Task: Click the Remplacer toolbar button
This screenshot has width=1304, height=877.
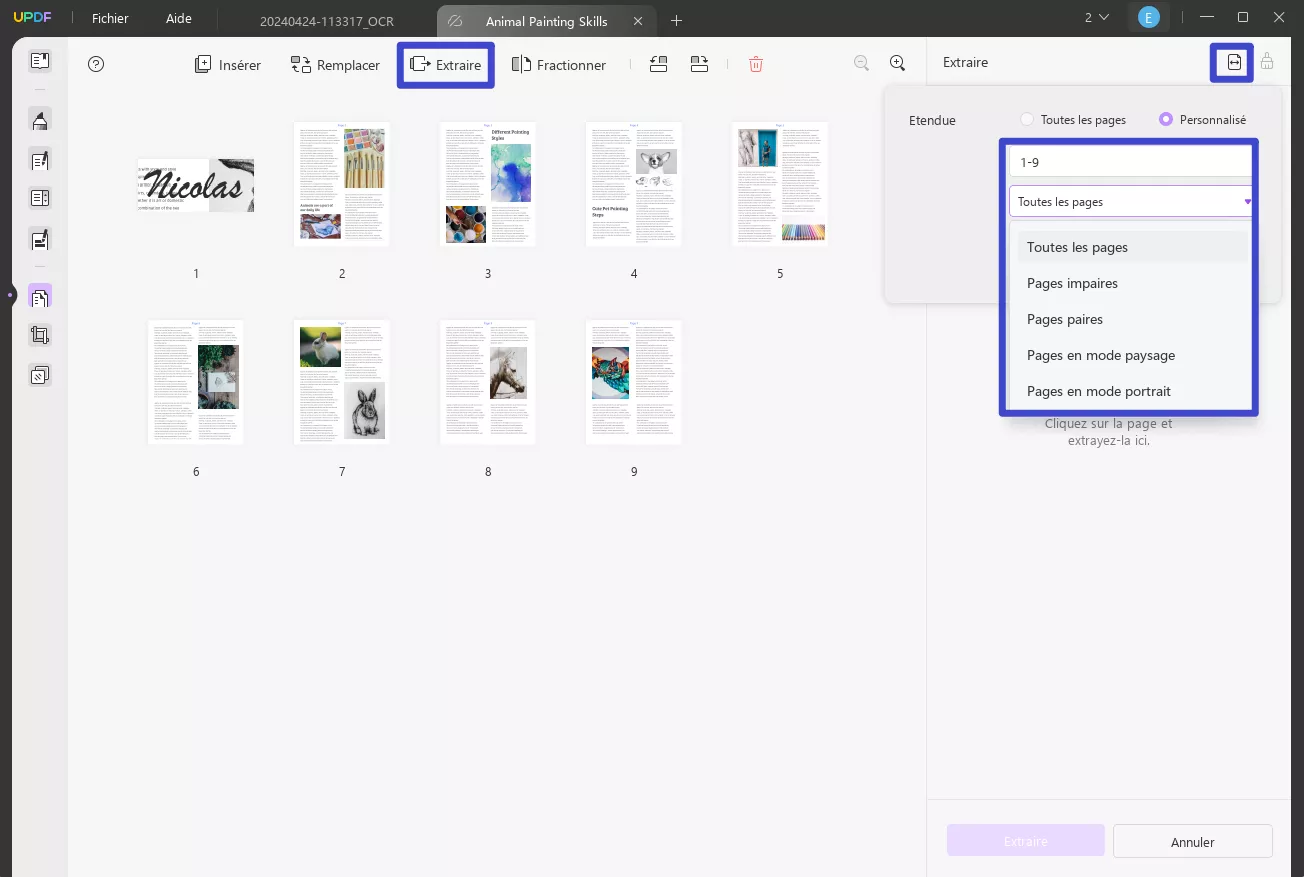Action: pos(335,65)
